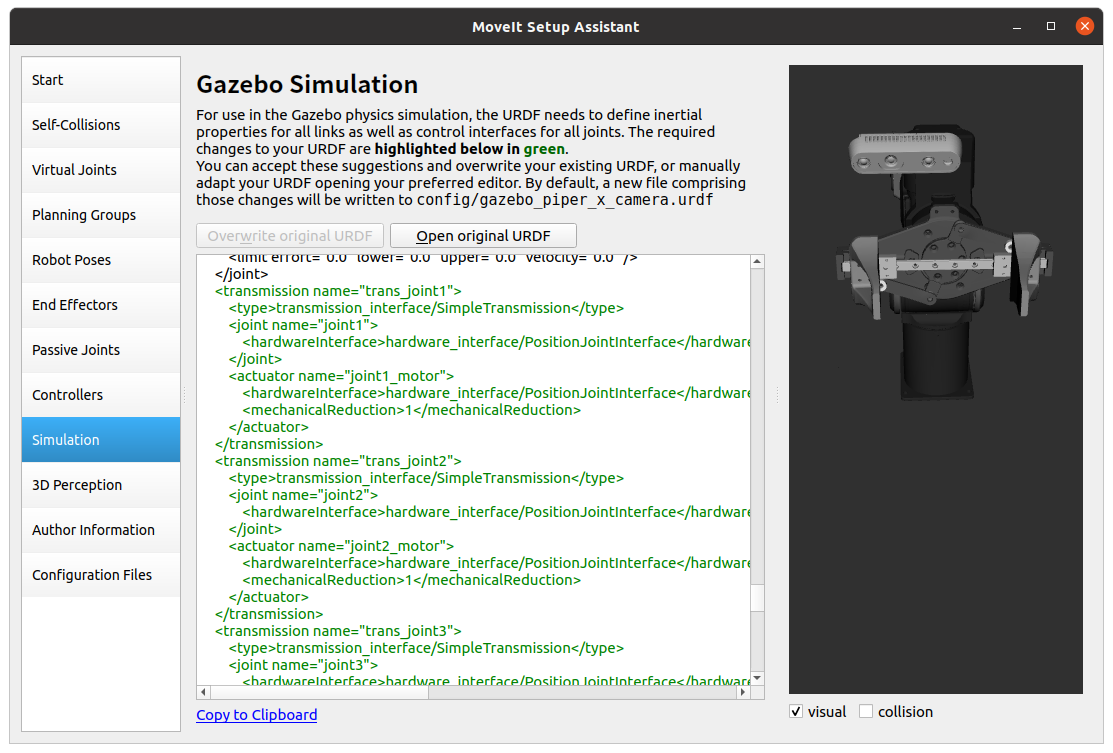
Task: Go to Controllers step
Action: click(x=101, y=395)
